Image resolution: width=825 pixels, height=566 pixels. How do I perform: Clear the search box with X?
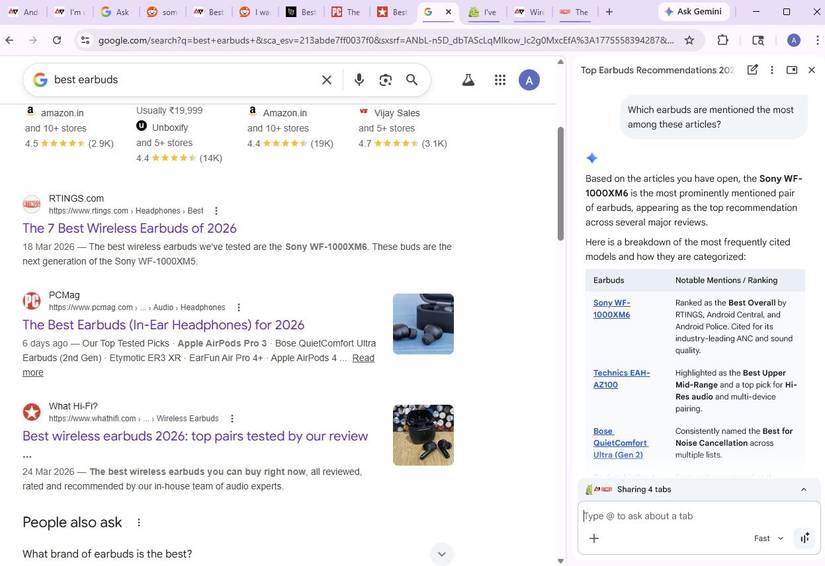(327, 80)
